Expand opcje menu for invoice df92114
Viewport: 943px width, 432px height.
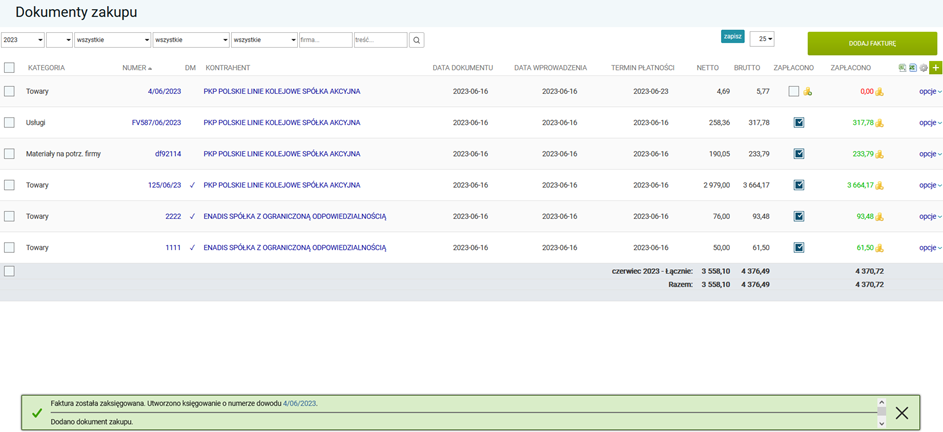[930, 154]
